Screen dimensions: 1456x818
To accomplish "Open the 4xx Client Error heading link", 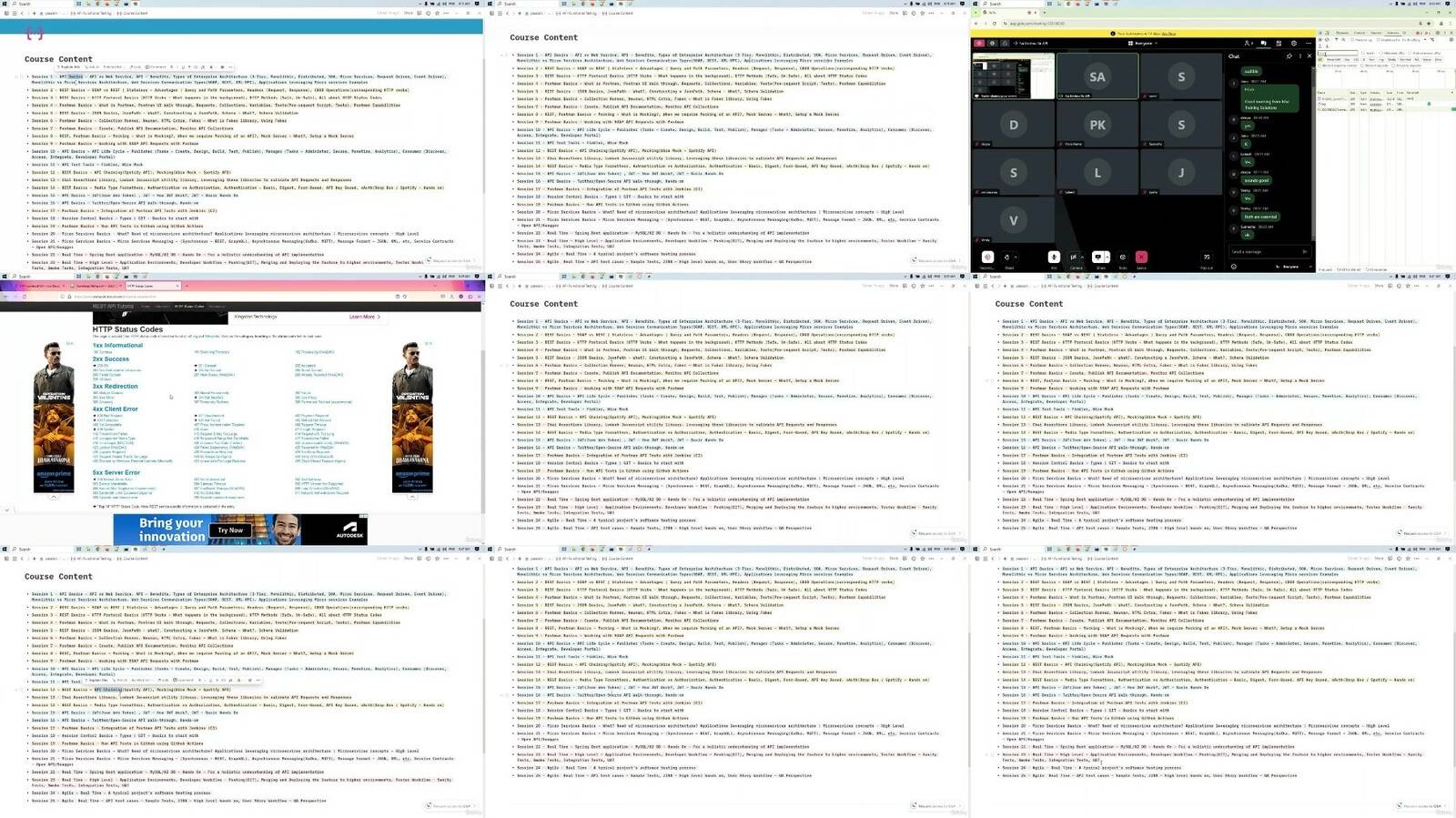I will point(115,409).
